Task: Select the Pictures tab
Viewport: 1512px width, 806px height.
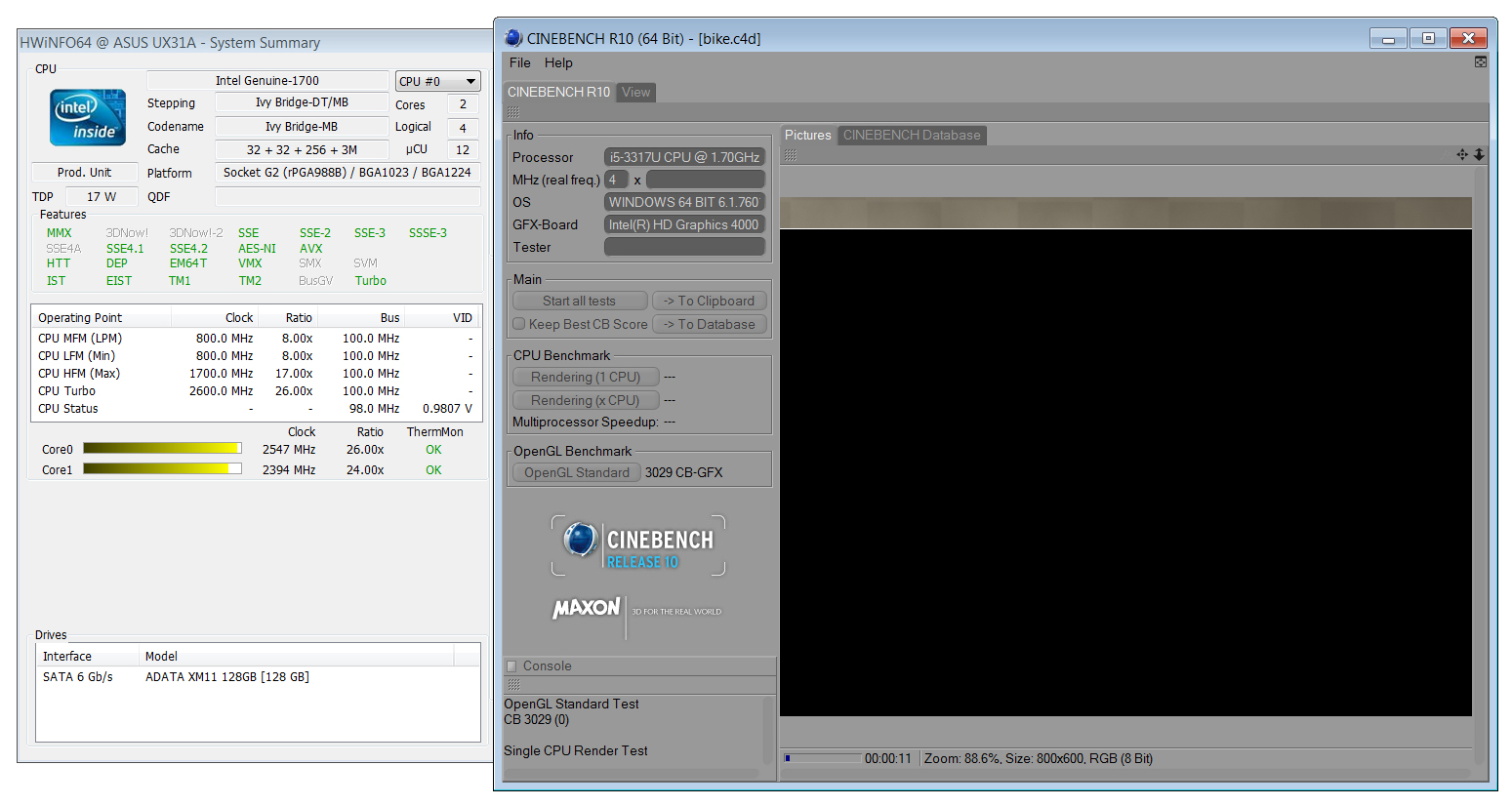Action: (x=808, y=135)
